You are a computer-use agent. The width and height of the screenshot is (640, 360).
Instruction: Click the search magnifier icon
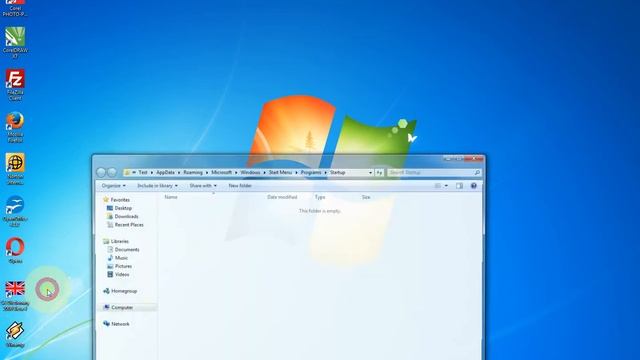477,173
